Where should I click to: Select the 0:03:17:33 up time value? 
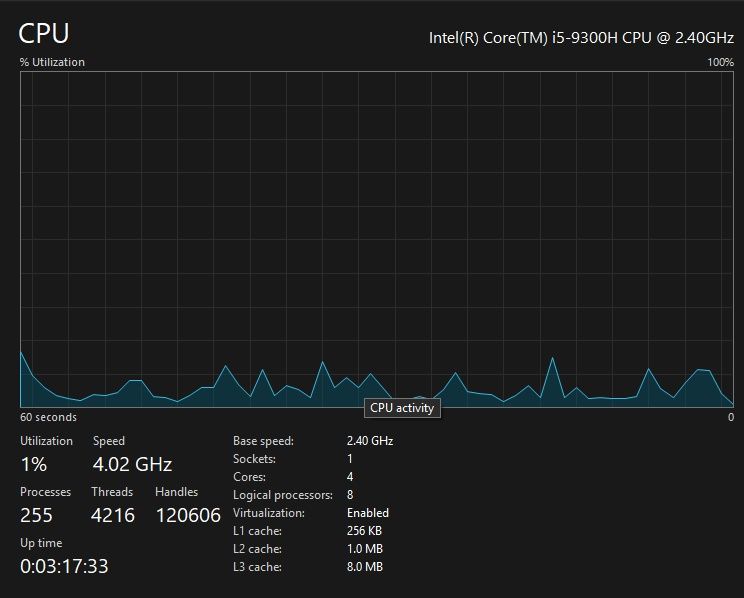(x=65, y=566)
